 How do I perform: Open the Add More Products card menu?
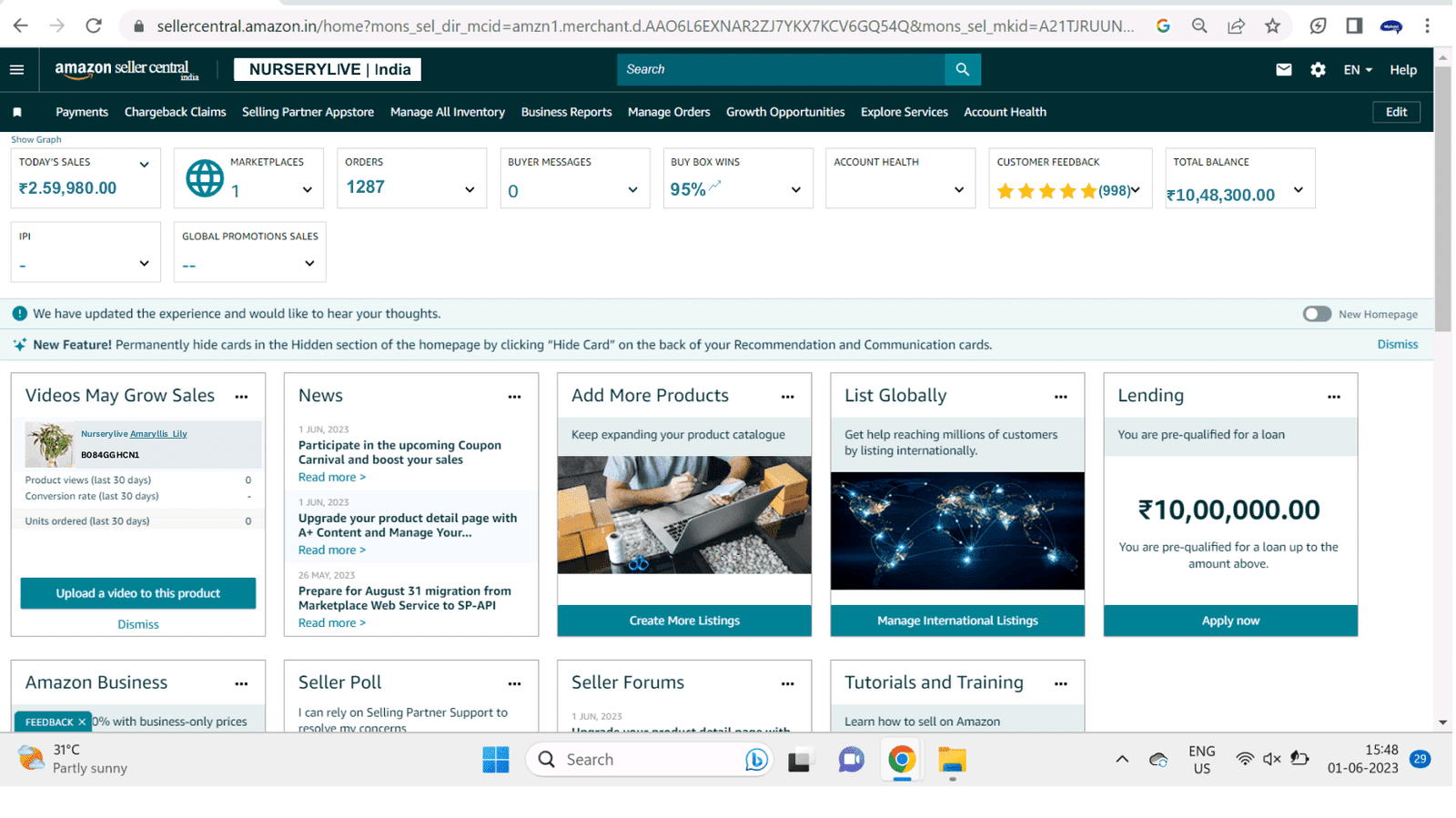pos(787,397)
